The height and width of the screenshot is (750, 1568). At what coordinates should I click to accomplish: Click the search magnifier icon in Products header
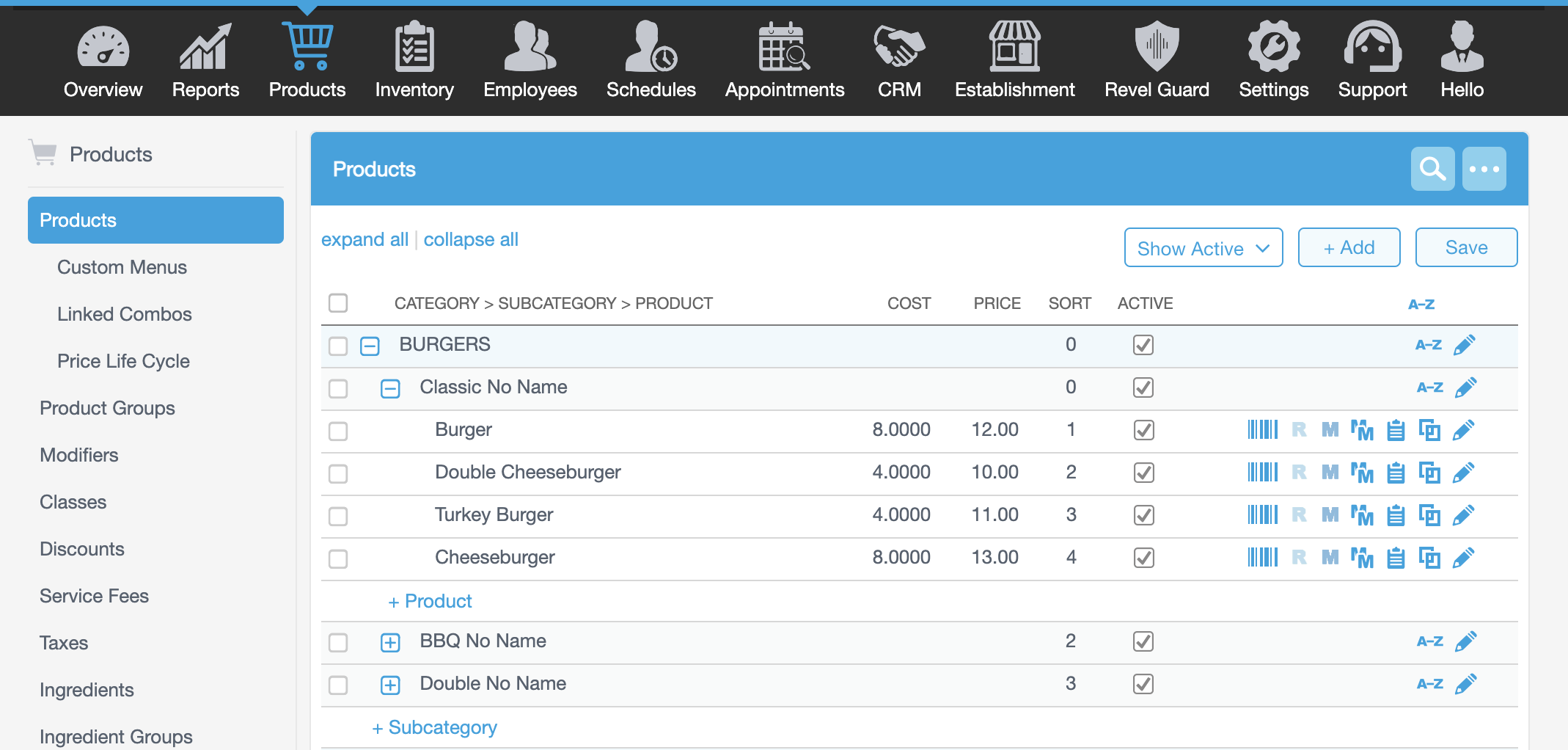(x=1432, y=169)
